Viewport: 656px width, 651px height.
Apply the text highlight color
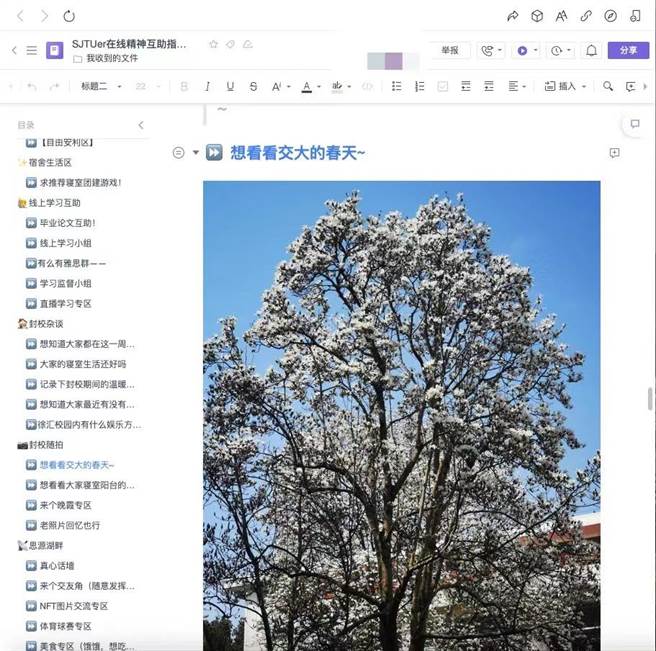coord(337,87)
